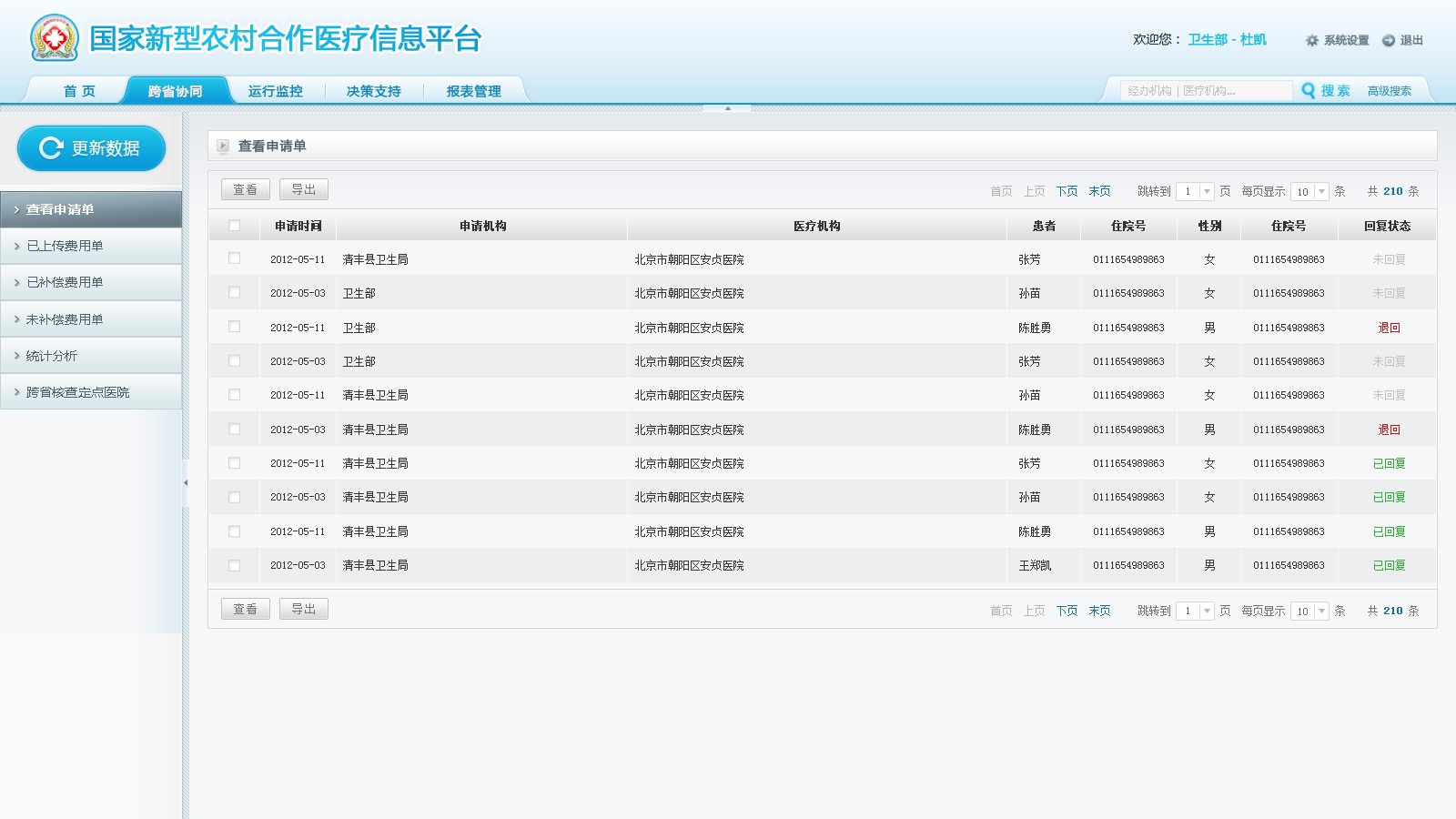Click the logout arrow icon

click(x=1388, y=41)
